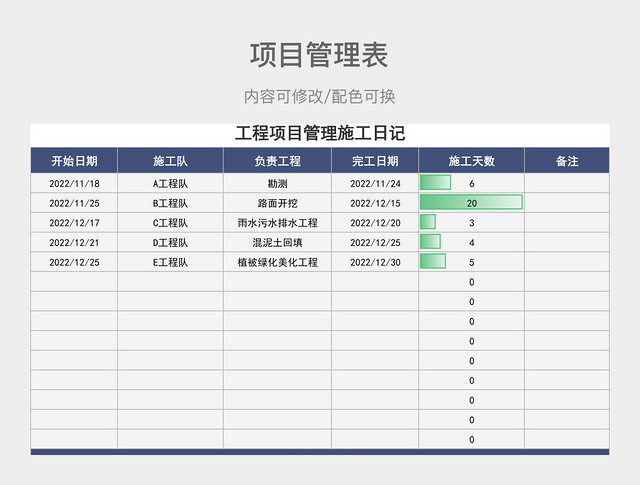Select the E工程队 cell

[170, 262]
